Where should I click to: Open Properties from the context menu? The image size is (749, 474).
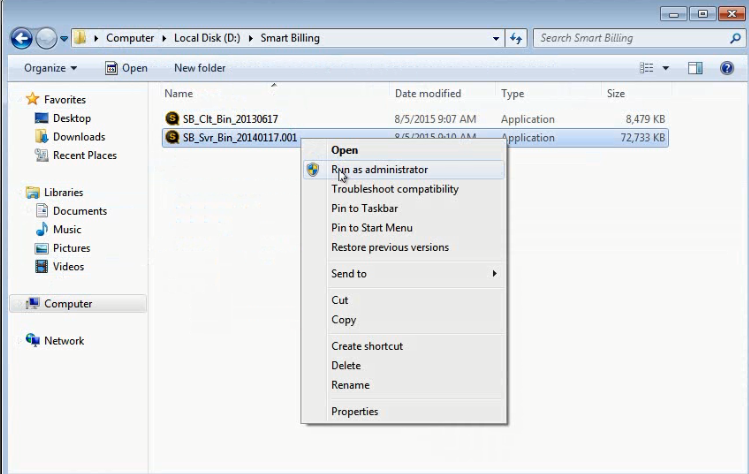point(404,411)
